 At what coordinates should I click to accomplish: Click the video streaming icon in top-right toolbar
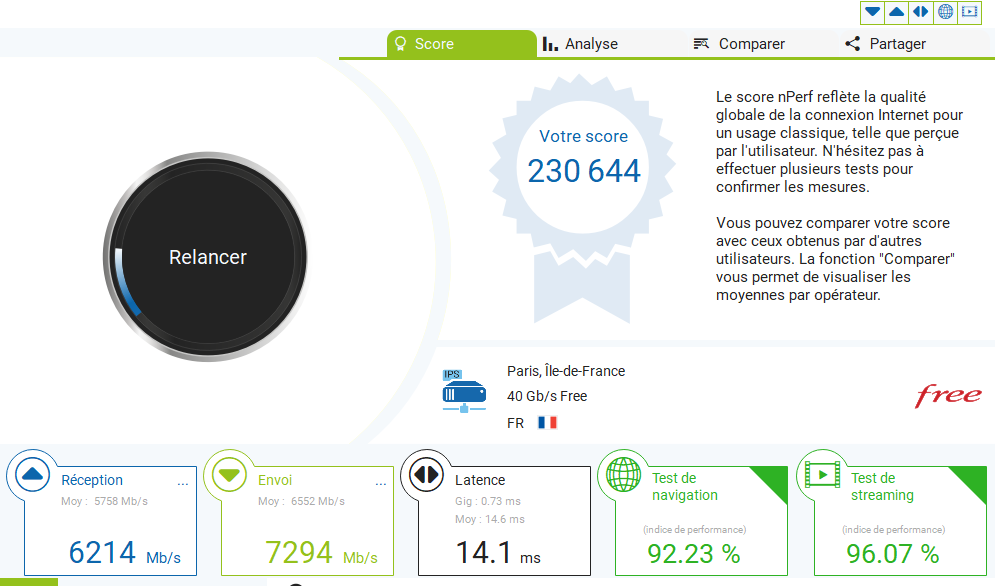point(970,11)
